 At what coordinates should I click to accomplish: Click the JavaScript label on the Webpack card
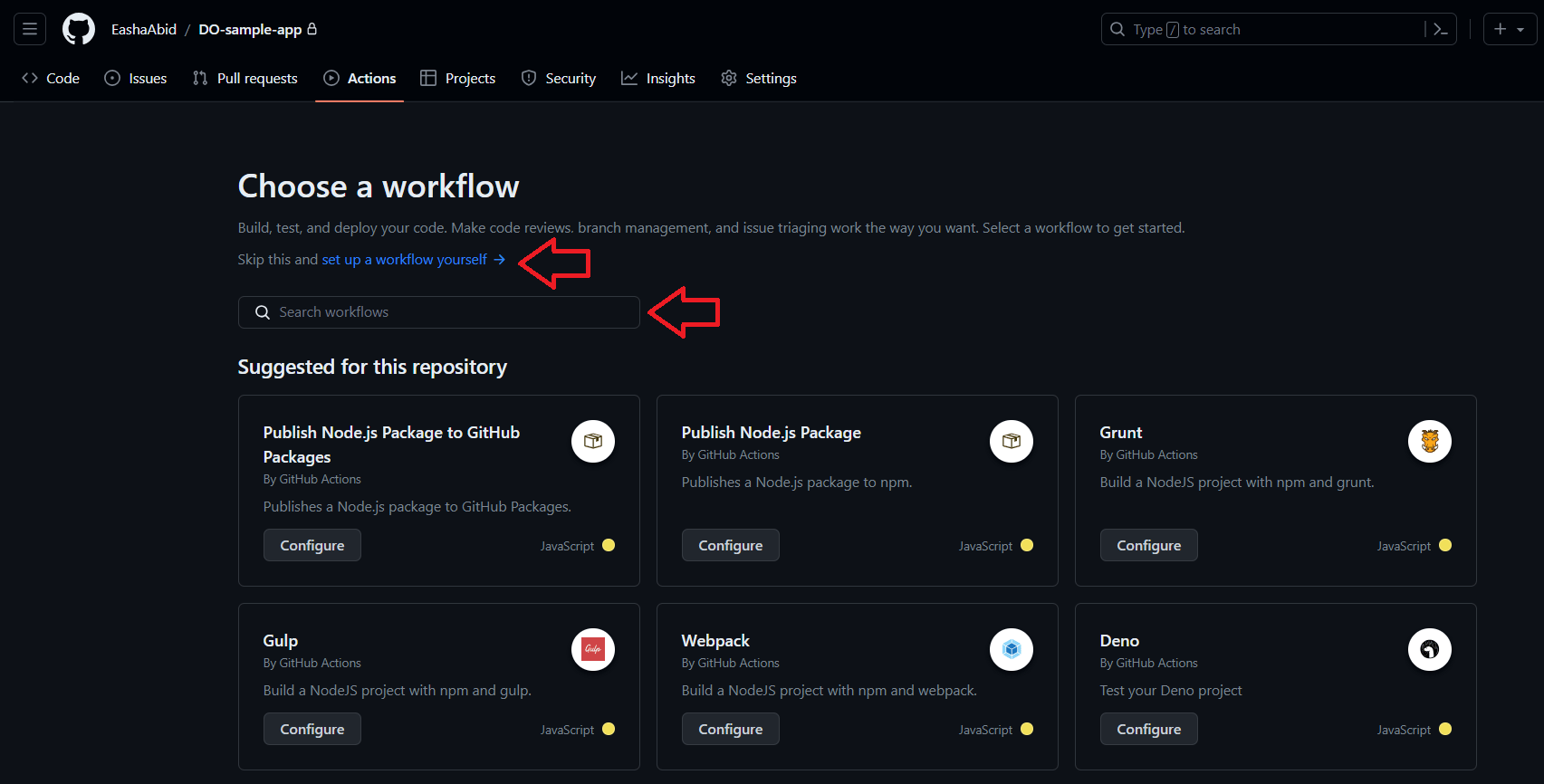pos(985,730)
